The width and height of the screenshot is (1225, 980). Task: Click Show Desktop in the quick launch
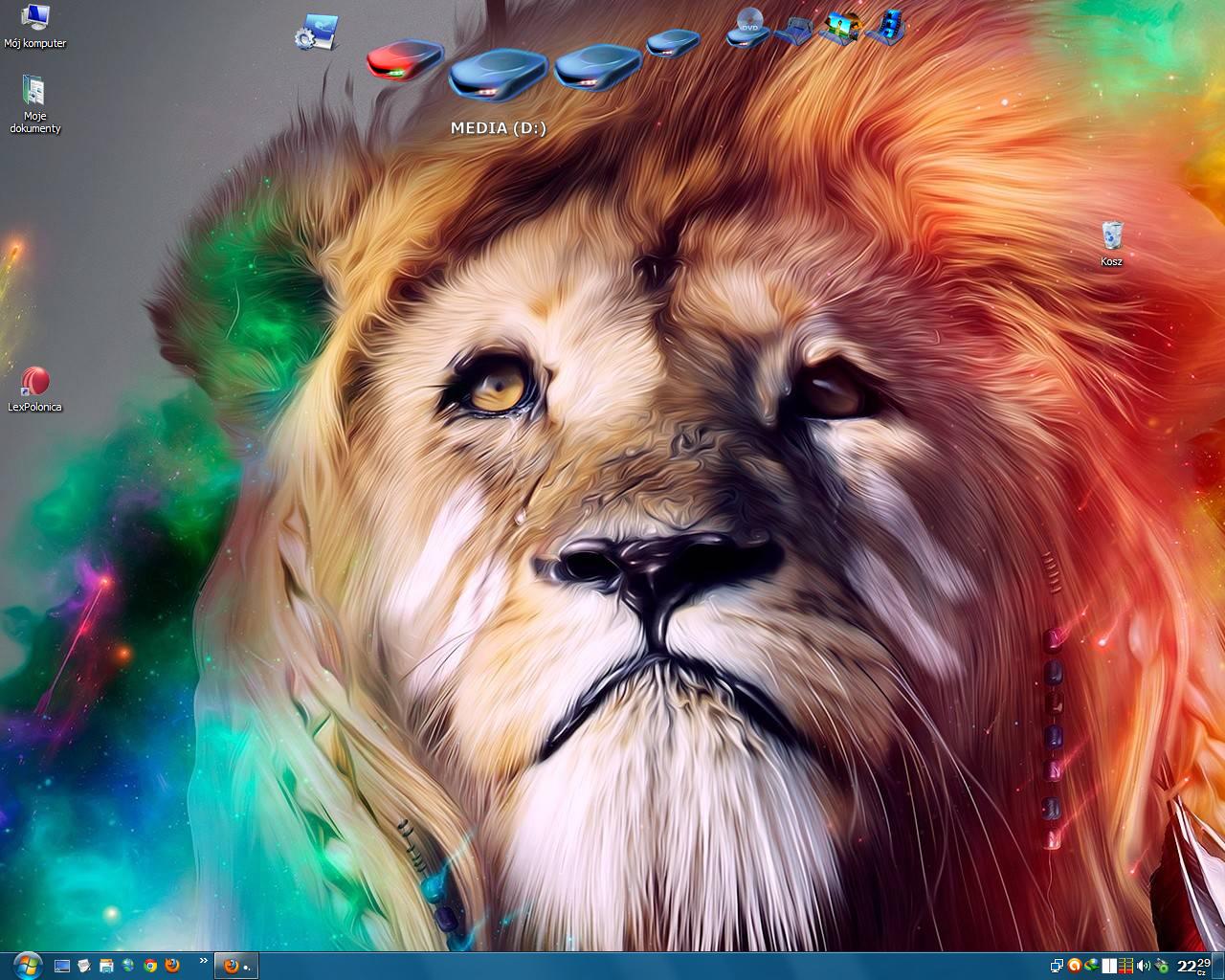pos(62,966)
